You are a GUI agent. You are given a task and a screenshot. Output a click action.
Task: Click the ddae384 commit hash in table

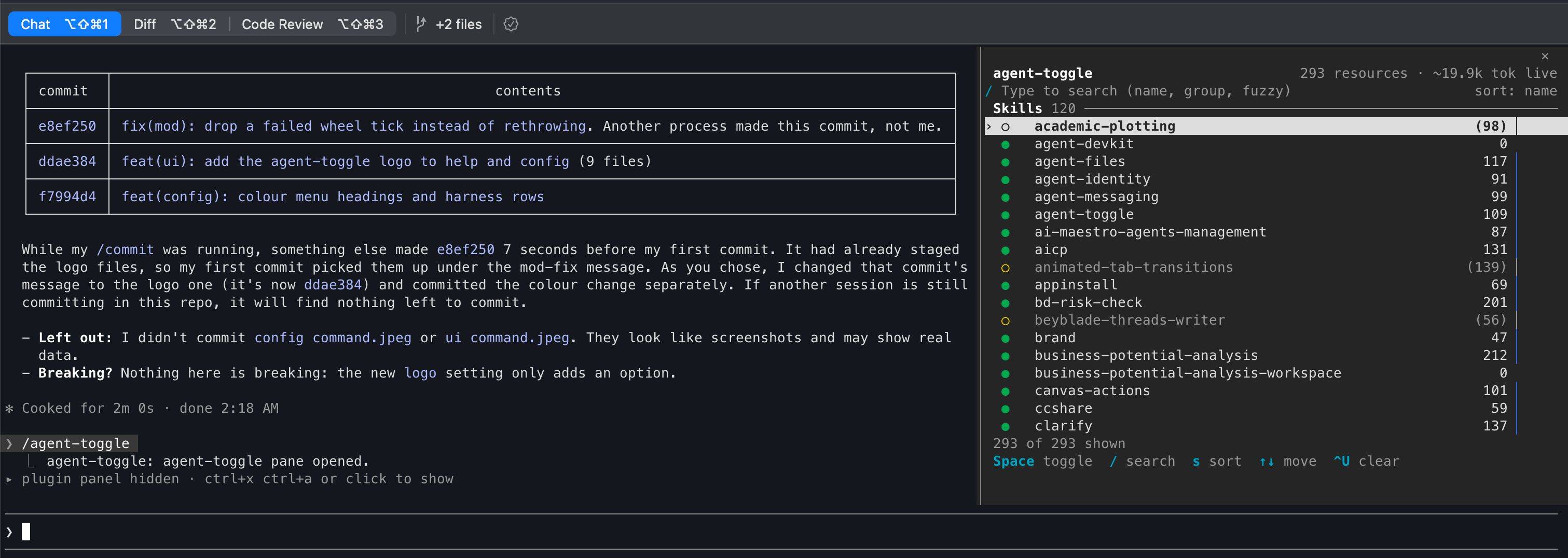click(67, 161)
